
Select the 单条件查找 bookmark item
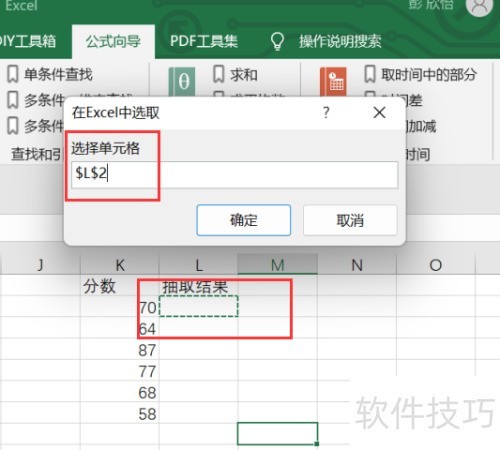pos(50,74)
